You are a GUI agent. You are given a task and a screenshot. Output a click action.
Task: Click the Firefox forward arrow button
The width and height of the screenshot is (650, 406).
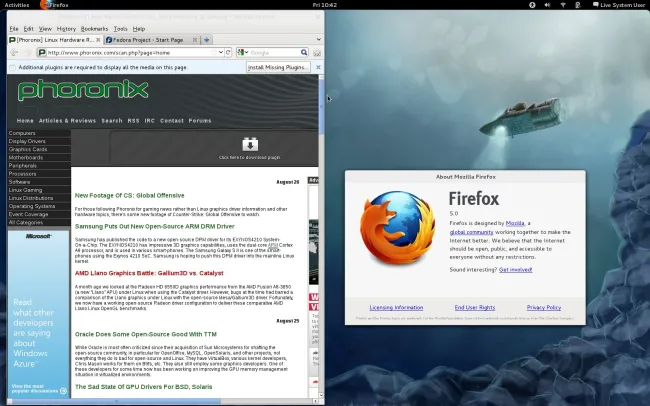click(x=28, y=53)
